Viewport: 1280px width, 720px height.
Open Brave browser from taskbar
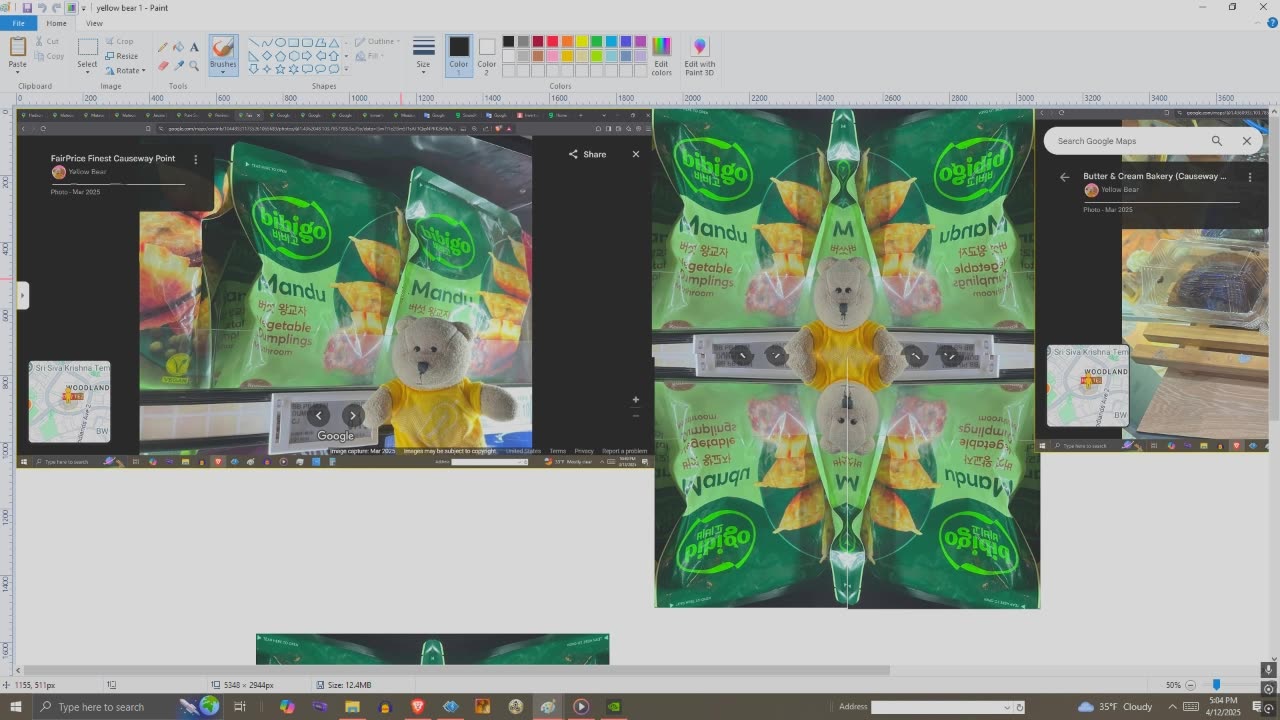417,707
